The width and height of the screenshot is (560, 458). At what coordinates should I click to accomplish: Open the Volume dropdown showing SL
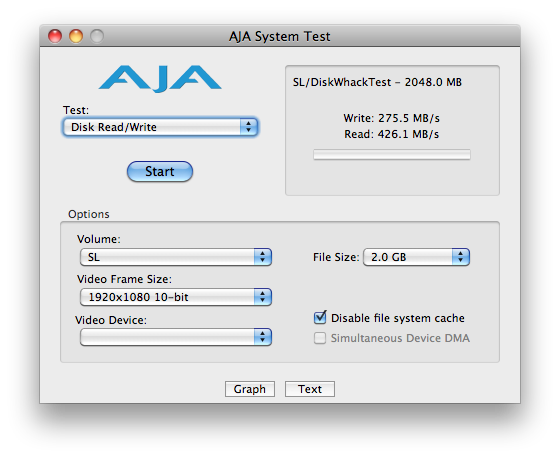176,257
